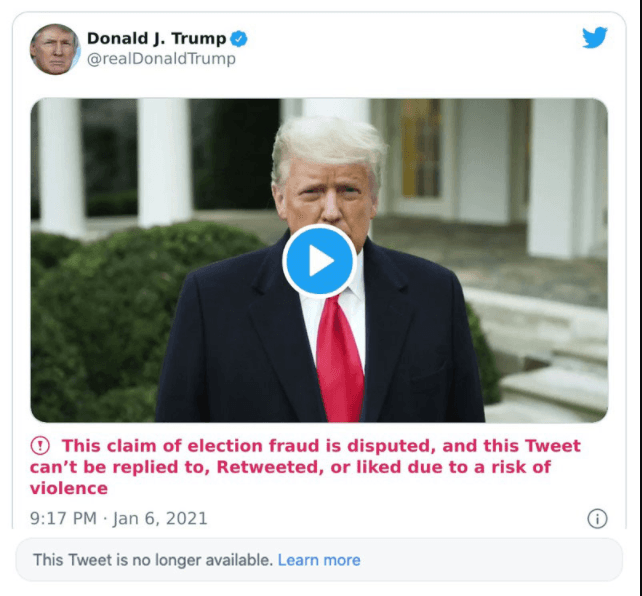642x596 pixels.
Task: Follow the Learn more link
Action: point(319,560)
